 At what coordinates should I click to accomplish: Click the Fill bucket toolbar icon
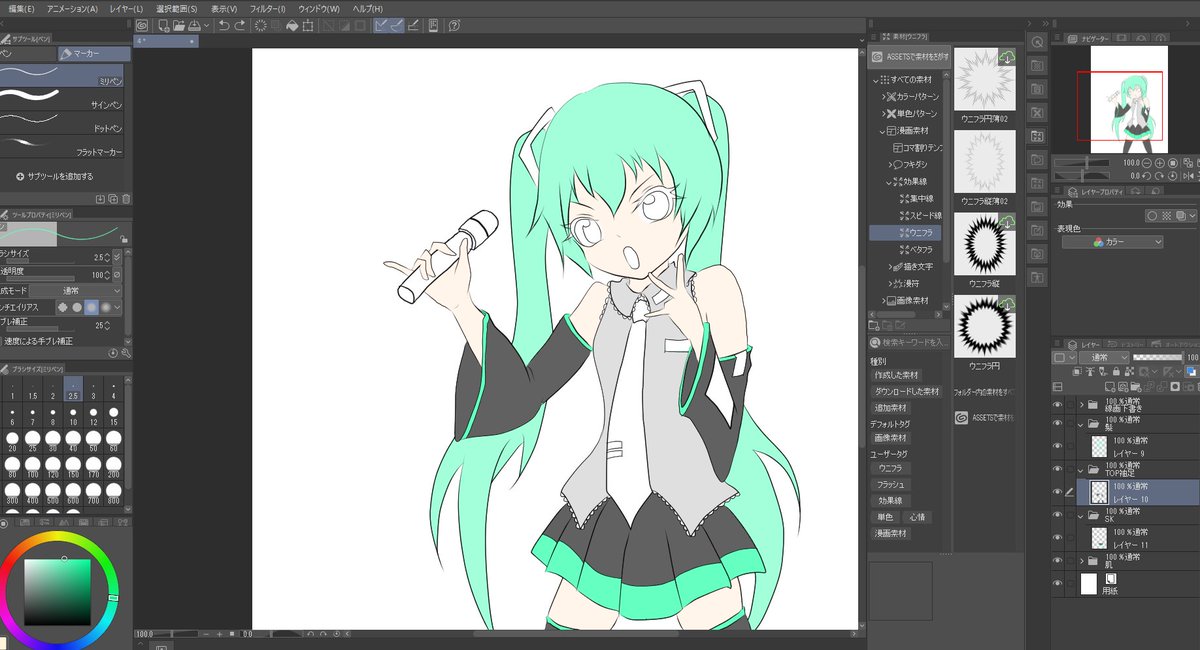coord(293,25)
